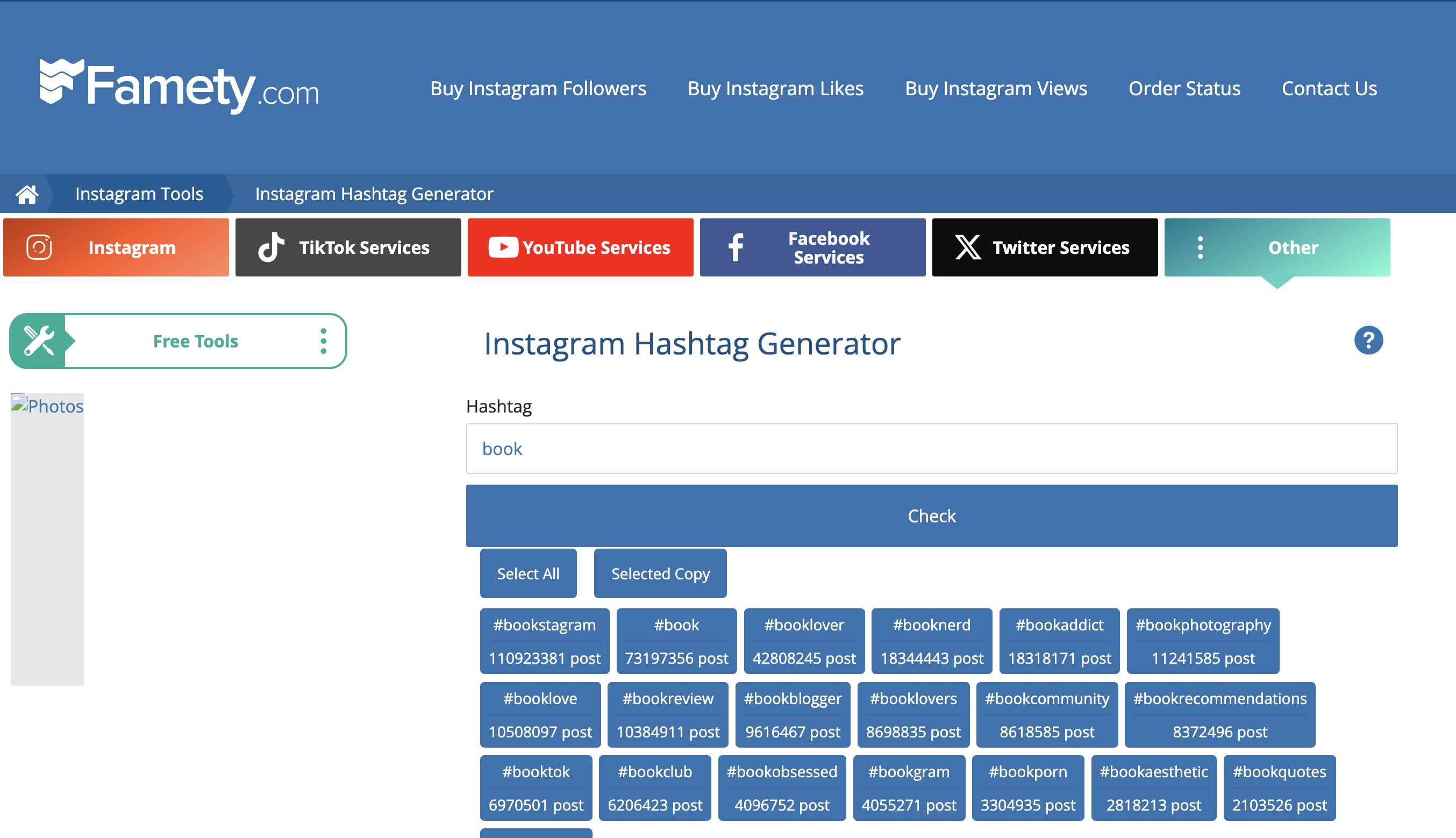Toggle the #booklove hashtag
Screen dimensions: 1456x838
540,715
